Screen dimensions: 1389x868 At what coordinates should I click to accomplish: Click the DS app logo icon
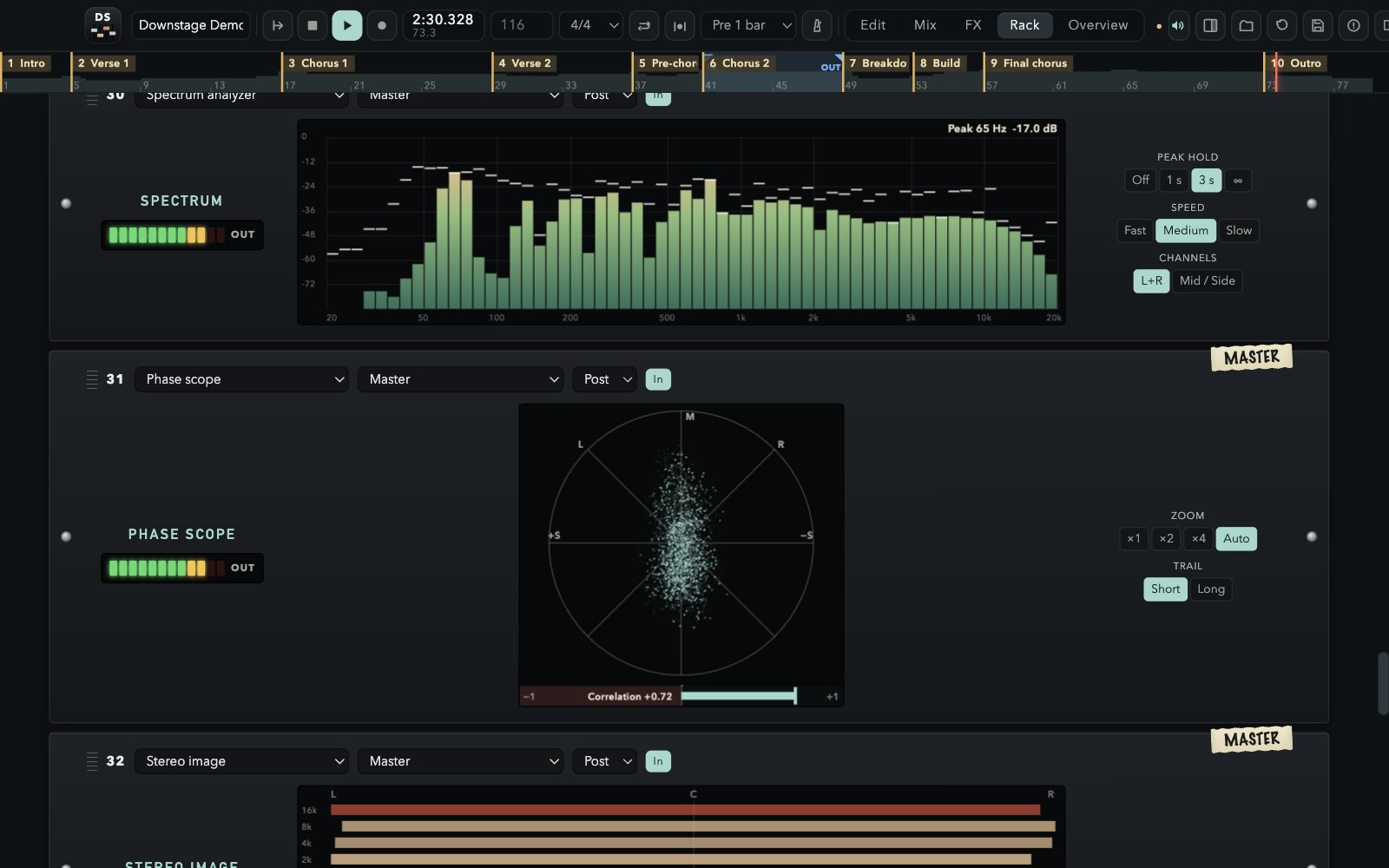[103, 25]
